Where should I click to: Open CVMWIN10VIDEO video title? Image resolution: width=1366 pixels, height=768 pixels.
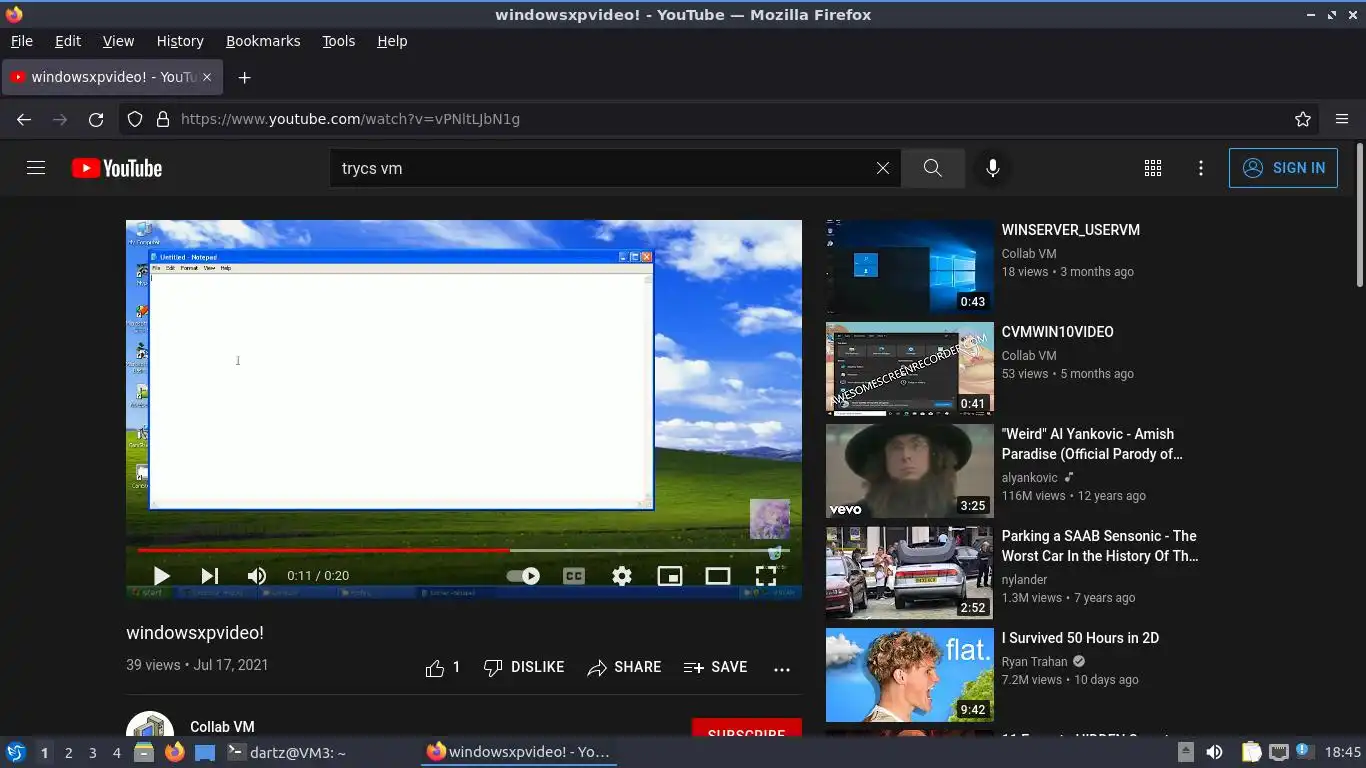pyautogui.click(x=1057, y=332)
